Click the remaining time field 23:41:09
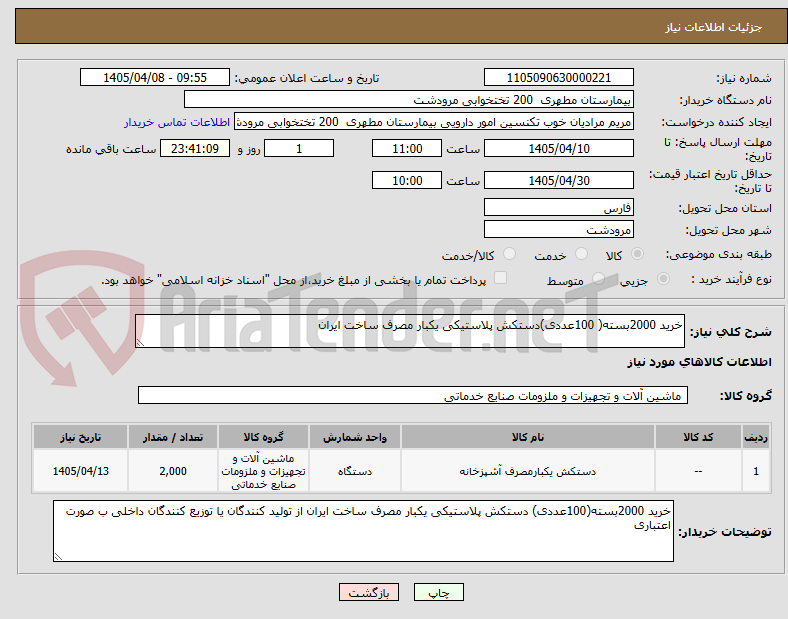 pyautogui.click(x=195, y=149)
